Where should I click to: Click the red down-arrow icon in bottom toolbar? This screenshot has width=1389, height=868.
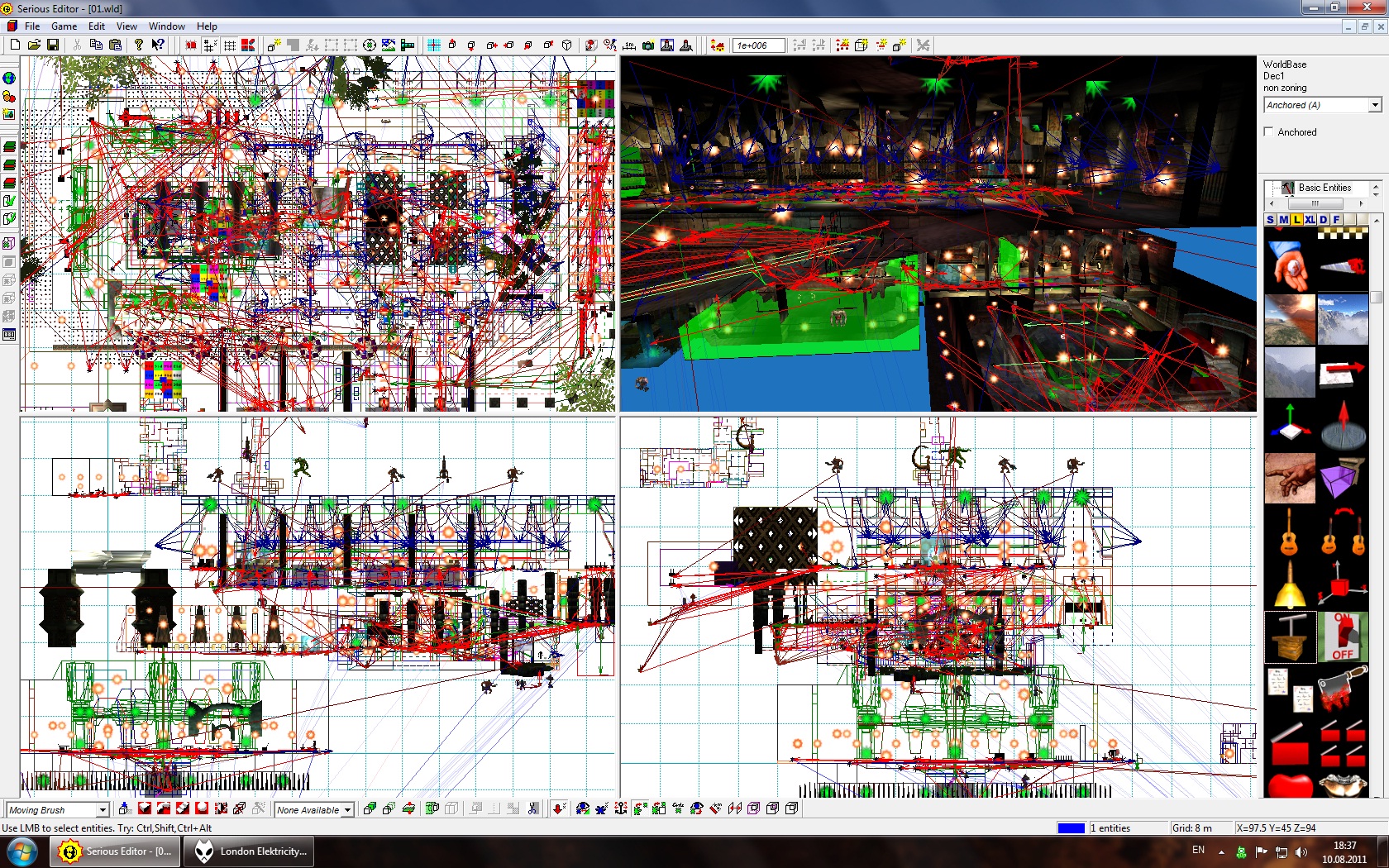point(560,809)
